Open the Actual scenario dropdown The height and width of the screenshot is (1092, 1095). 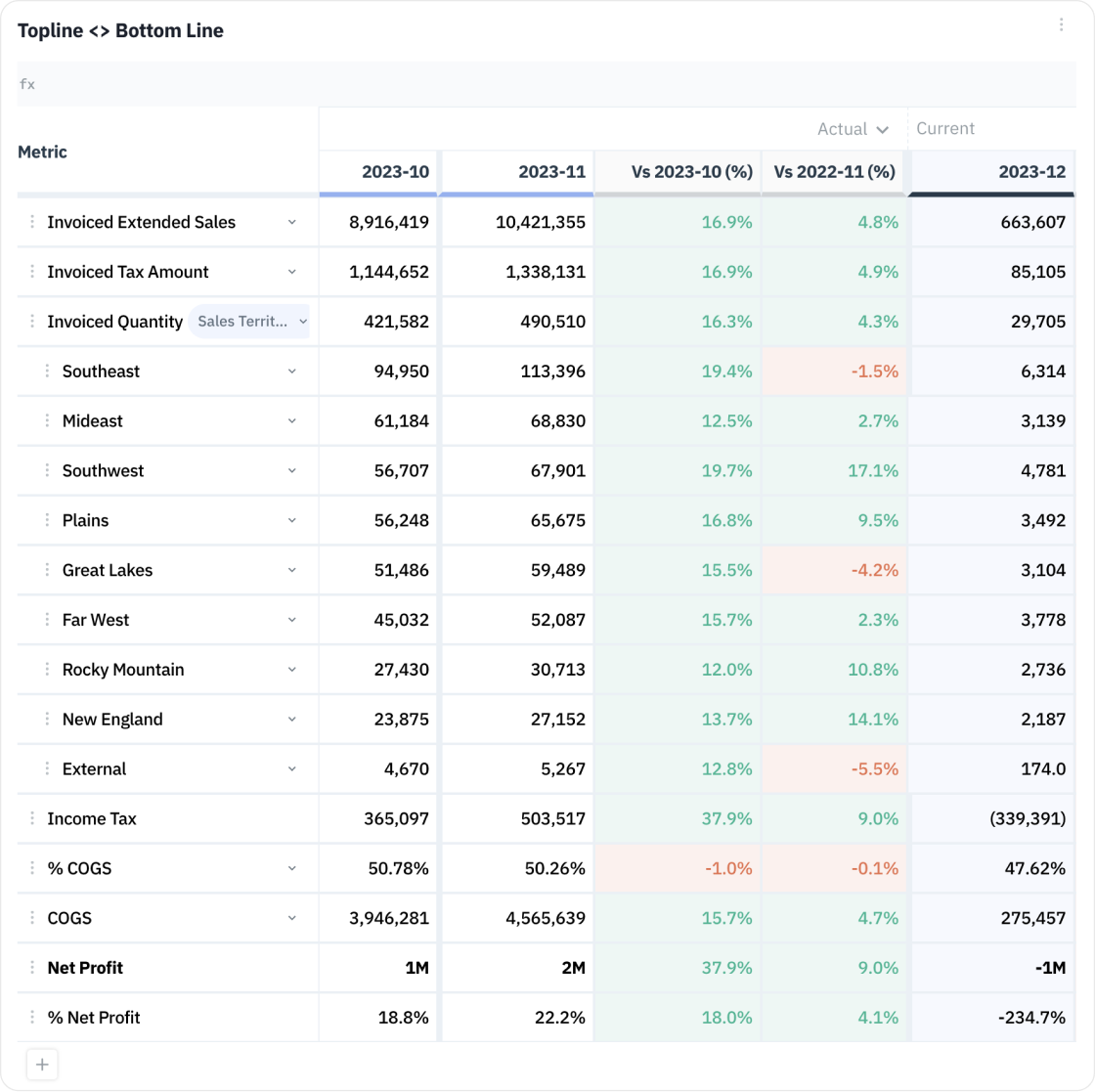pyautogui.click(x=853, y=129)
